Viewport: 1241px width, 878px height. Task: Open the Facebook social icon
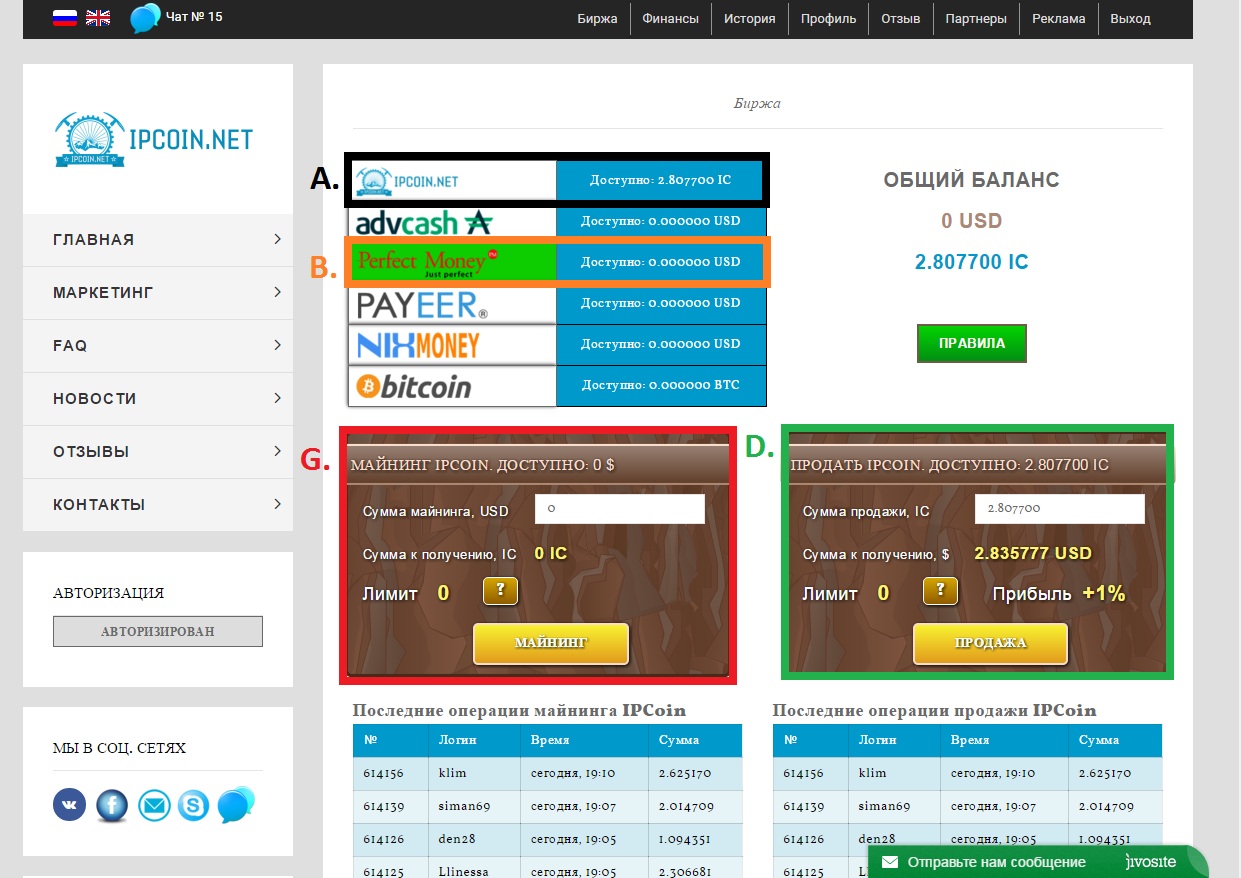112,805
